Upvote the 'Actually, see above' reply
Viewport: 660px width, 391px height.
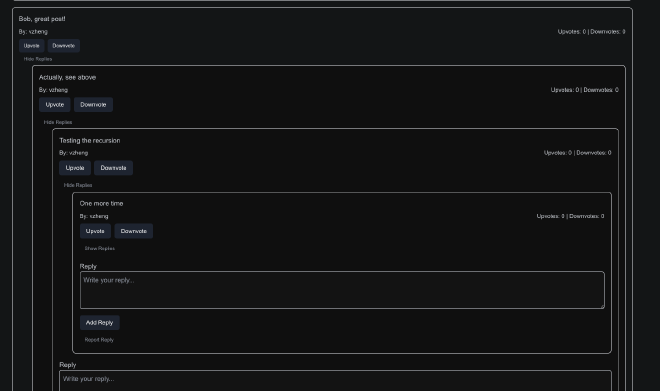tap(55, 104)
